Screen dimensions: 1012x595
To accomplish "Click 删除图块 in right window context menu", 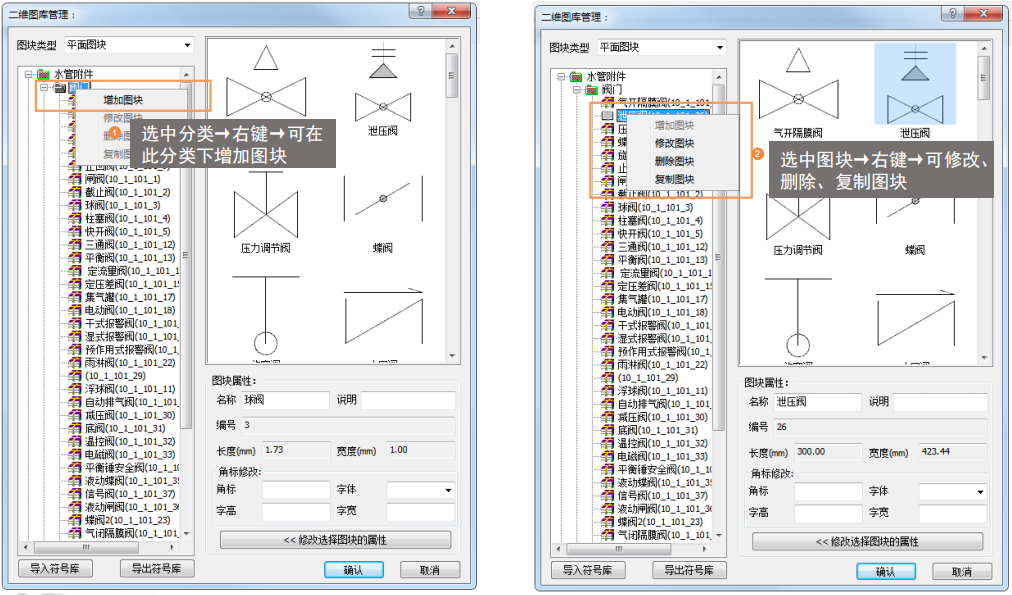I will [x=674, y=161].
